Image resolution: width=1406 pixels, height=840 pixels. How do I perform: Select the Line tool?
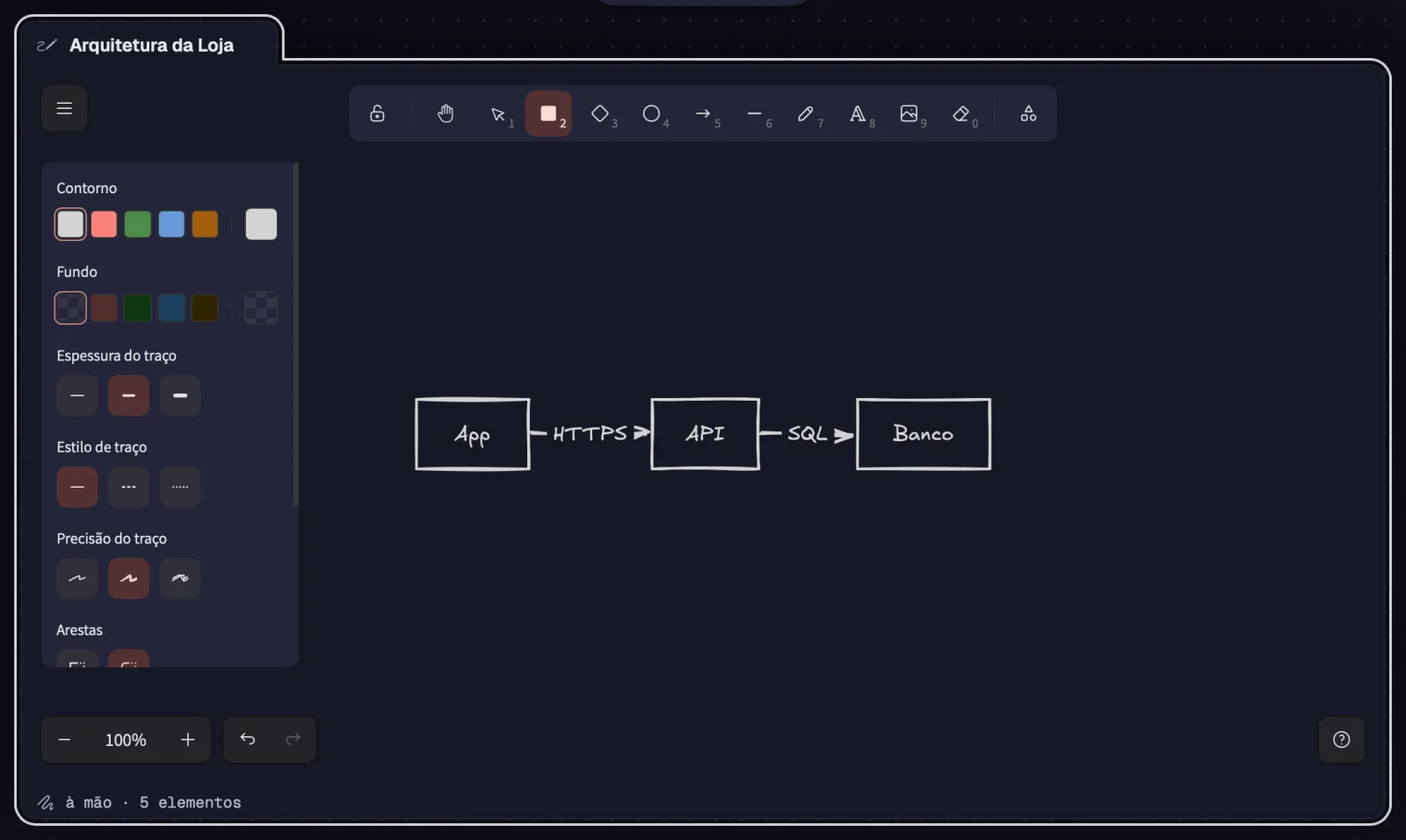click(755, 113)
